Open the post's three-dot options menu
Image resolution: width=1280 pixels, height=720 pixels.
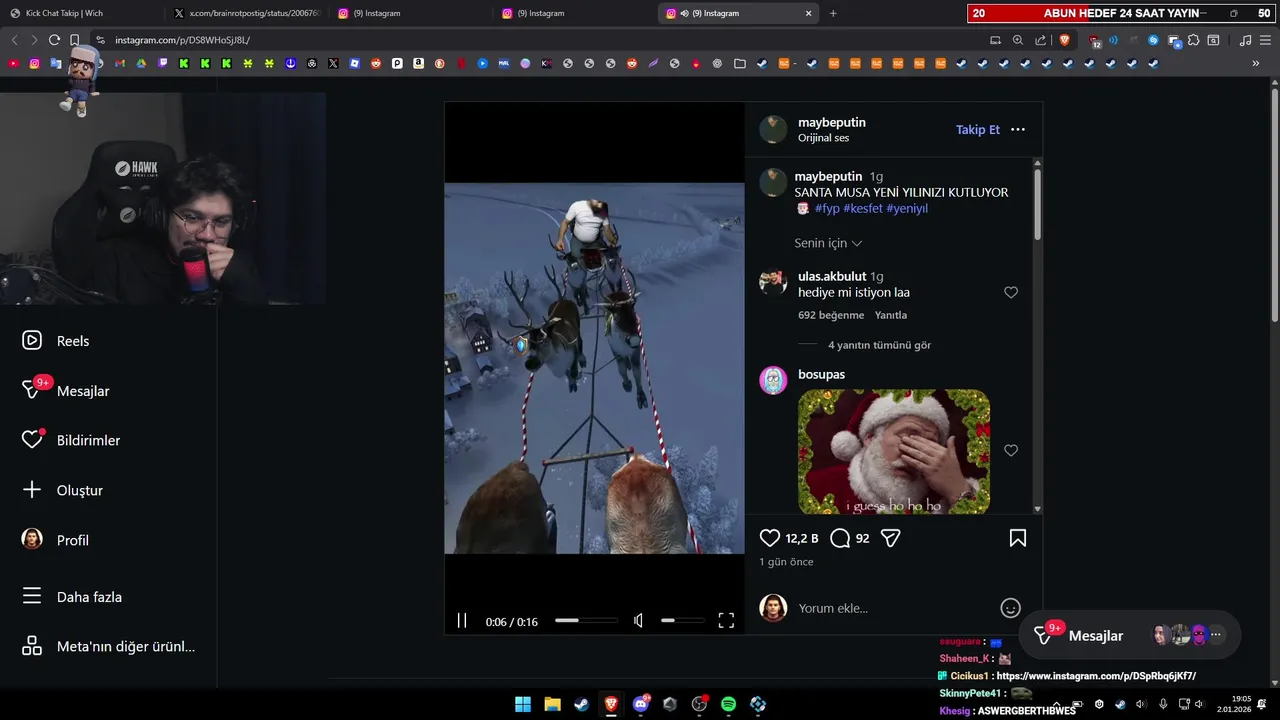tap(1018, 130)
